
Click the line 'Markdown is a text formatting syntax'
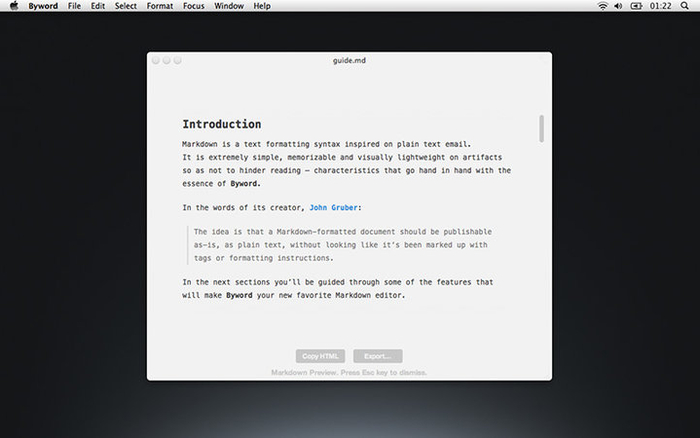[x=326, y=144]
